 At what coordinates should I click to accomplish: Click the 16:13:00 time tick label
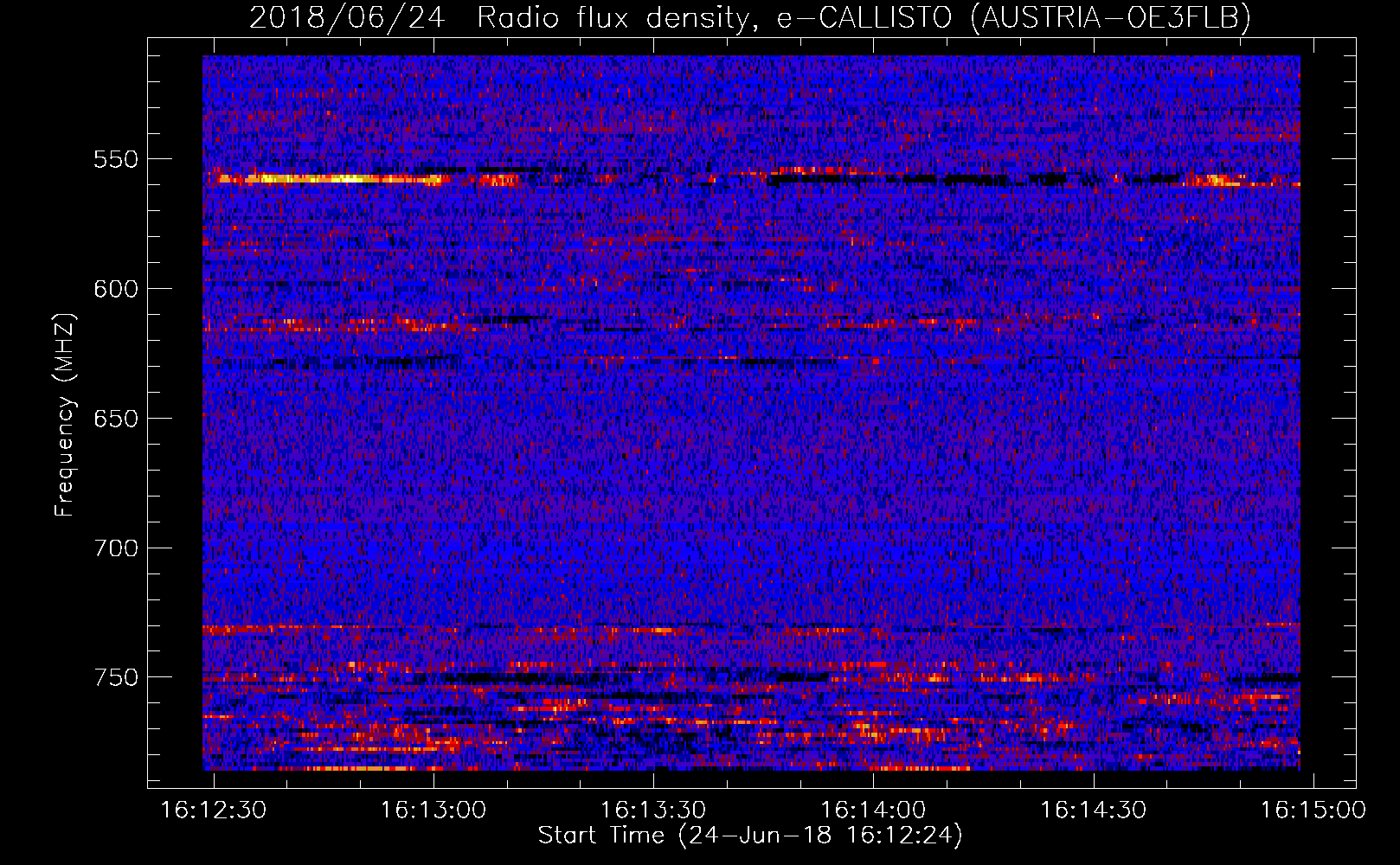tap(433, 811)
